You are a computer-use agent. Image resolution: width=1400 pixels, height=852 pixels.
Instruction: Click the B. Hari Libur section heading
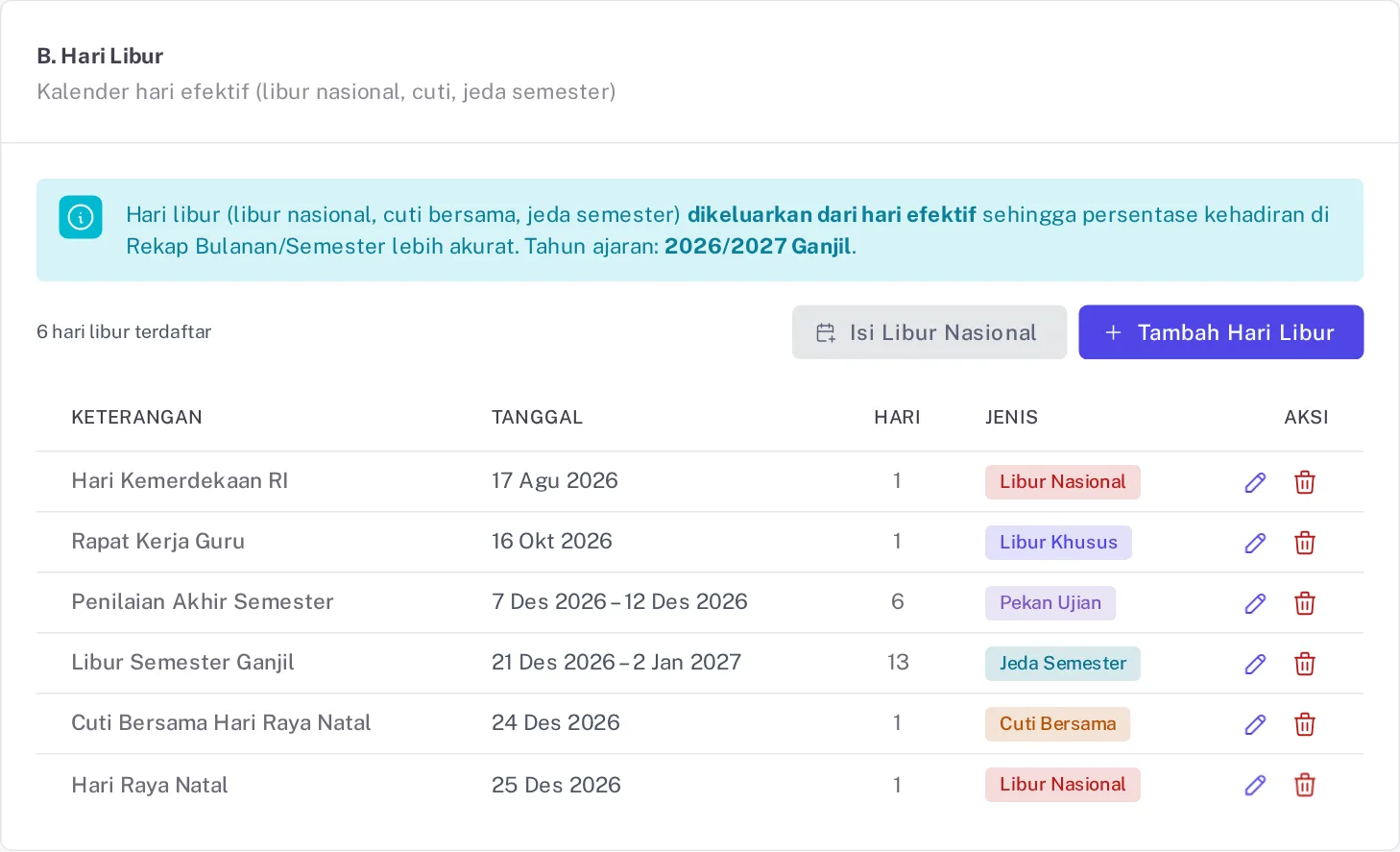[100, 57]
